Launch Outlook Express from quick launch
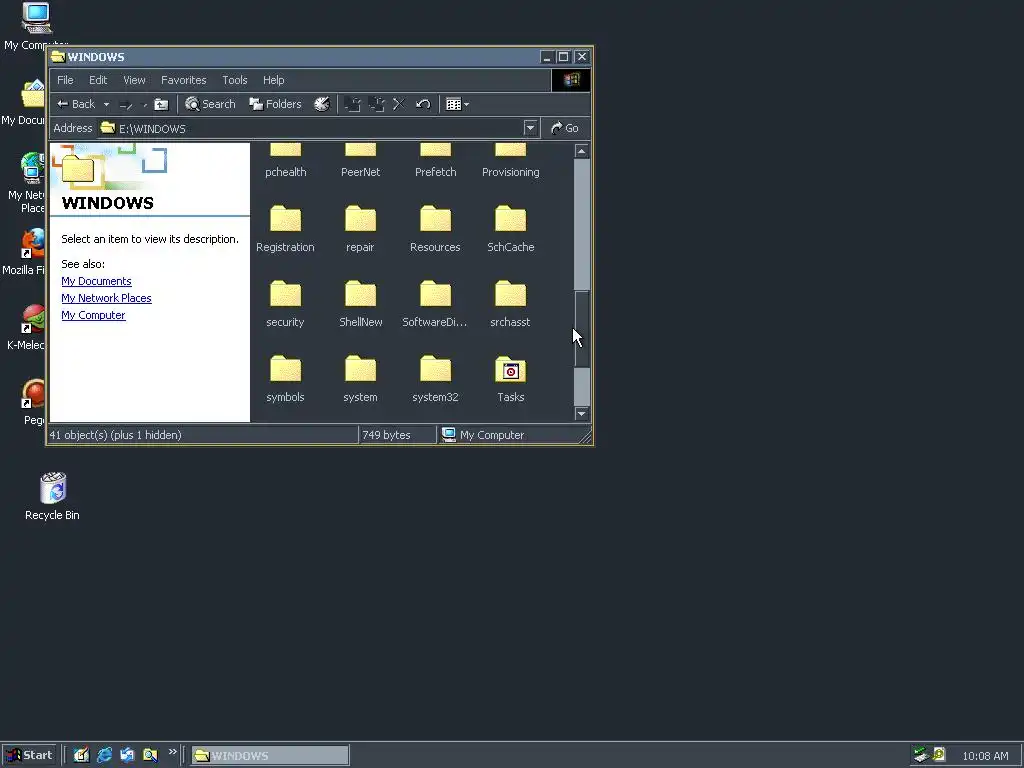Viewport: 1024px width, 768px height. [x=127, y=756]
